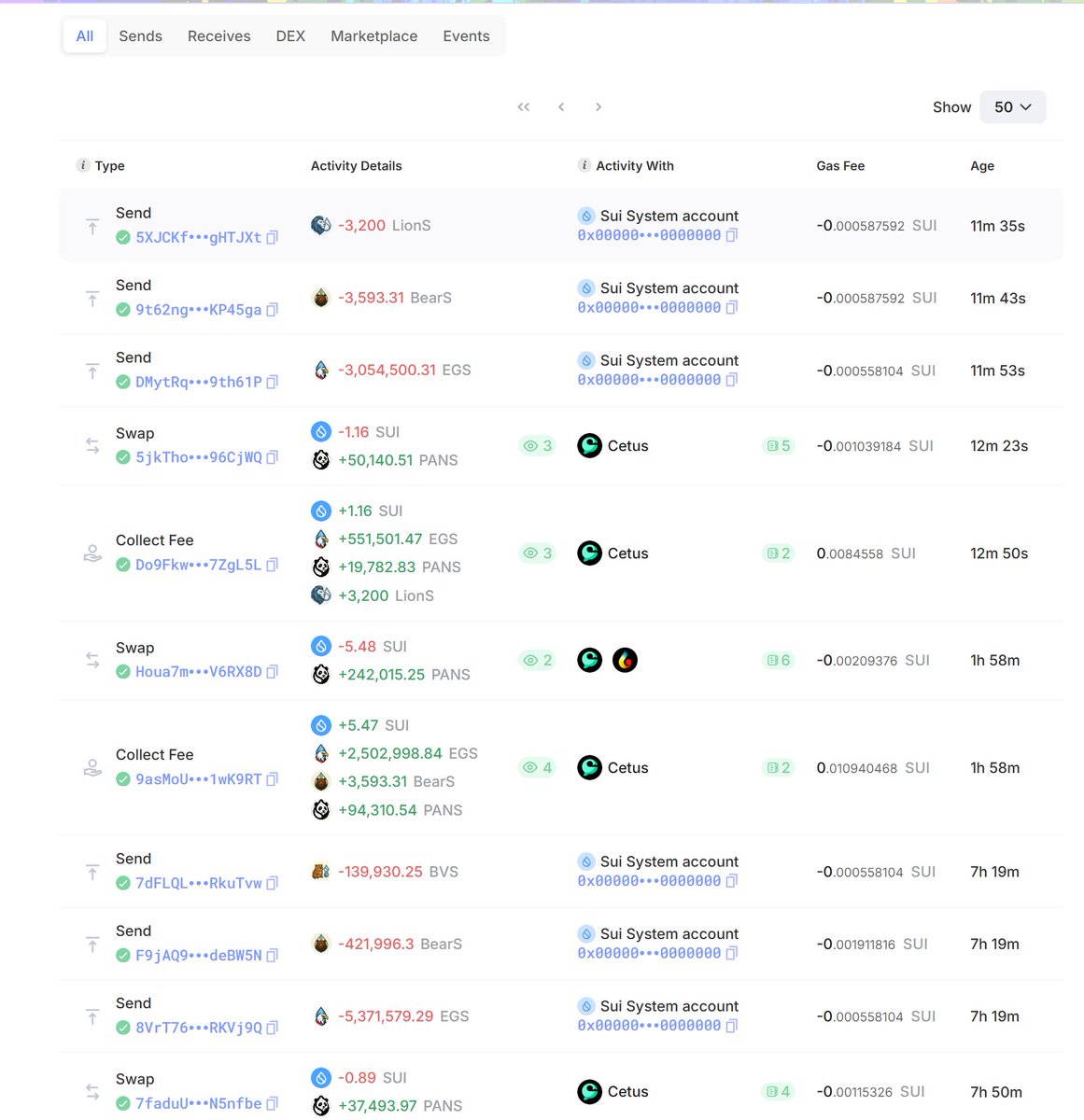This screenshot has width=1084, height=1120.
Task: Click amount -421,996.3 BearS
Action: pyautogui.click(x=400, y=945)
